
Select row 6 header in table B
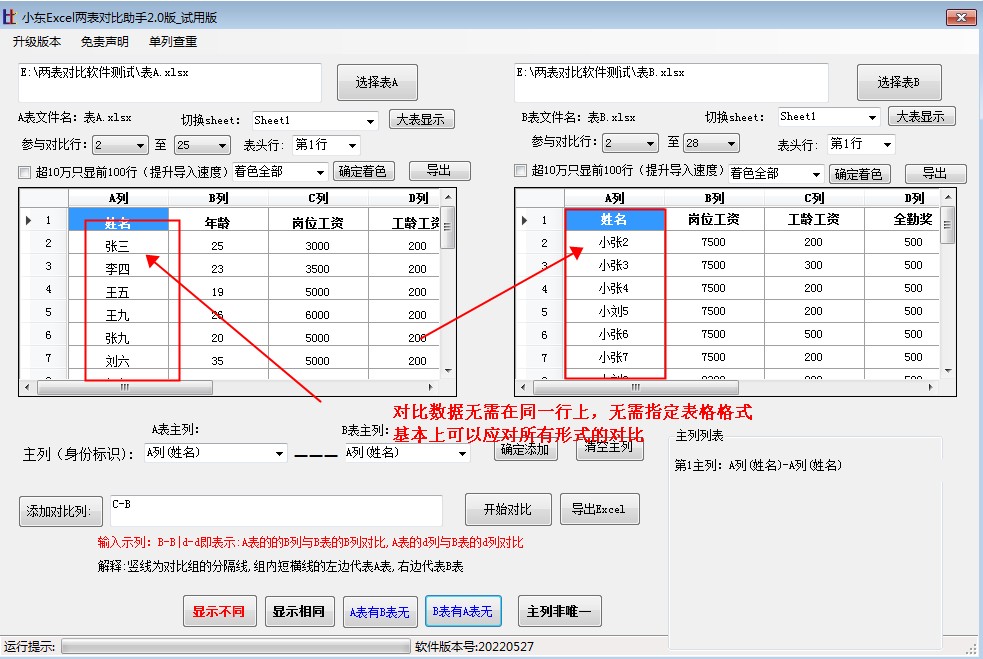(x=540, y=334)
